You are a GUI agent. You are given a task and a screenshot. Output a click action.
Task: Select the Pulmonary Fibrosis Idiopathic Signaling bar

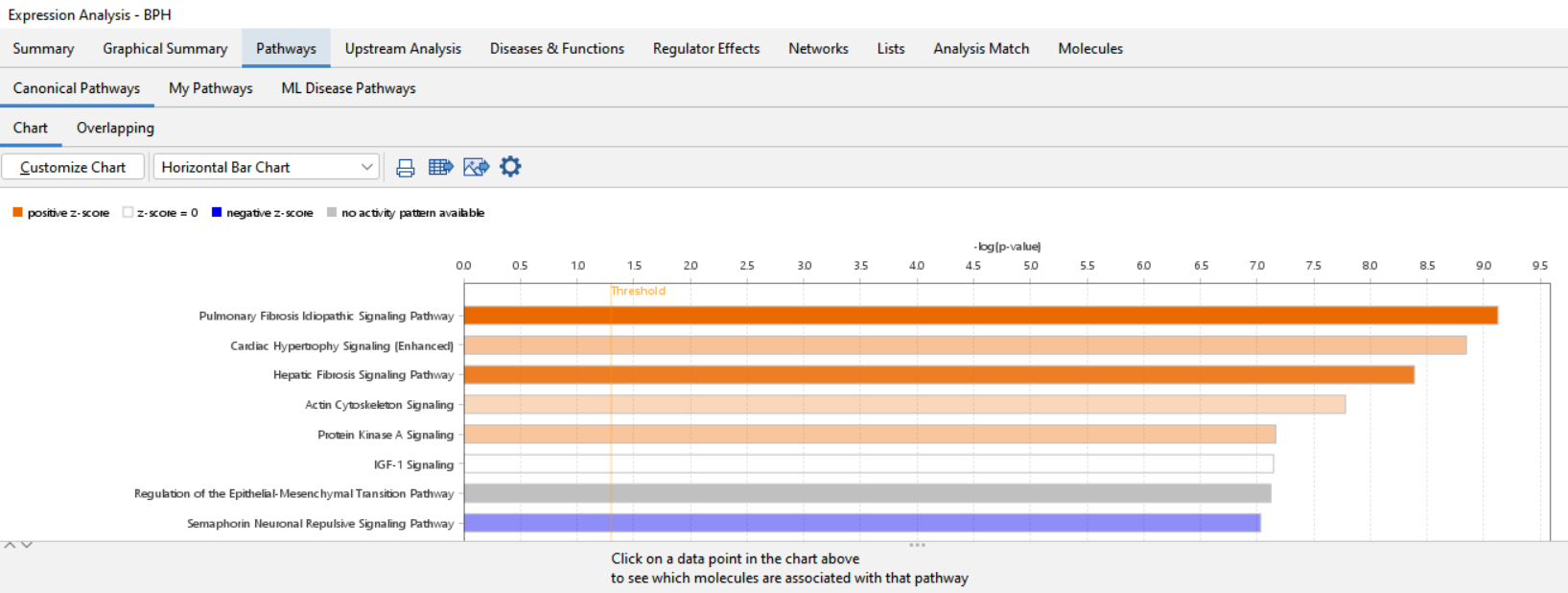coord(981,316)
